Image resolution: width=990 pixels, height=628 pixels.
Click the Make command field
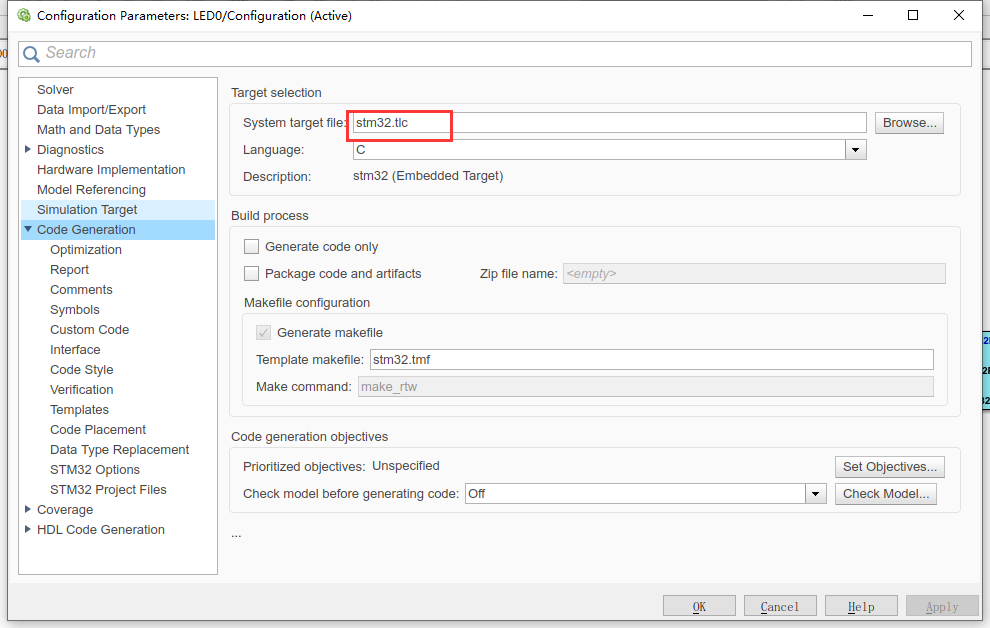[646, 387]
